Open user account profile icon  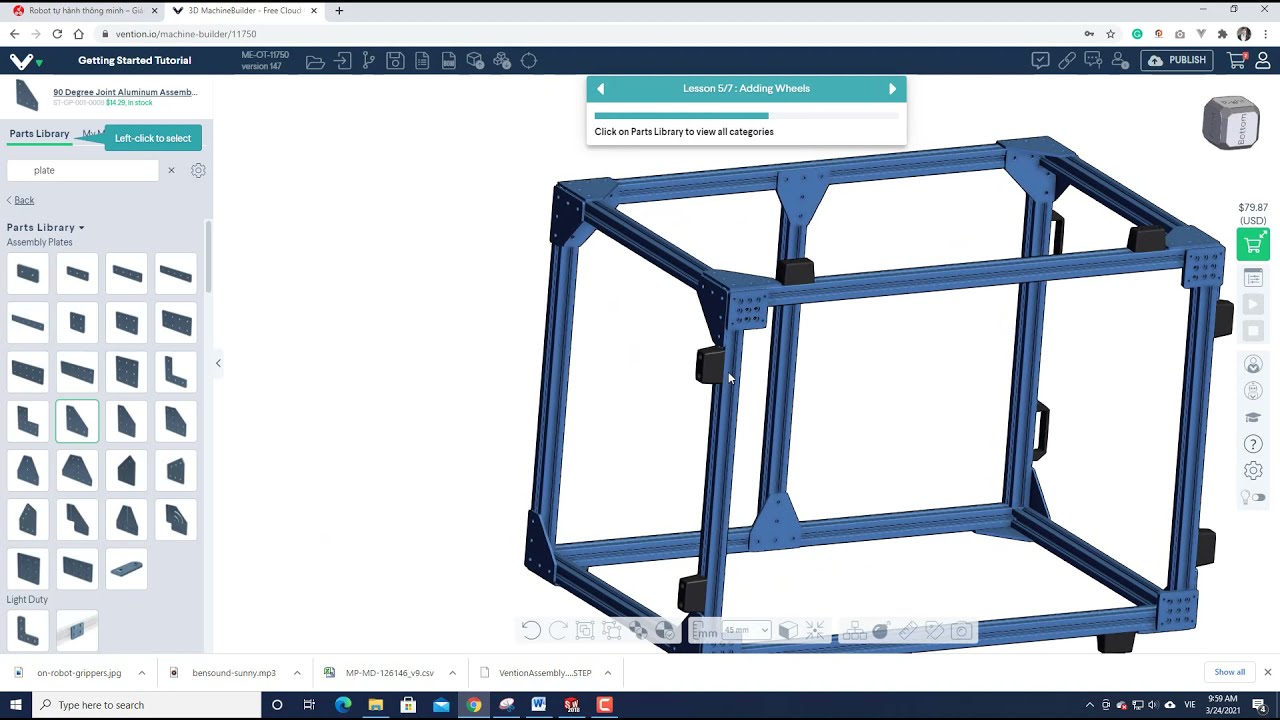1263,60
